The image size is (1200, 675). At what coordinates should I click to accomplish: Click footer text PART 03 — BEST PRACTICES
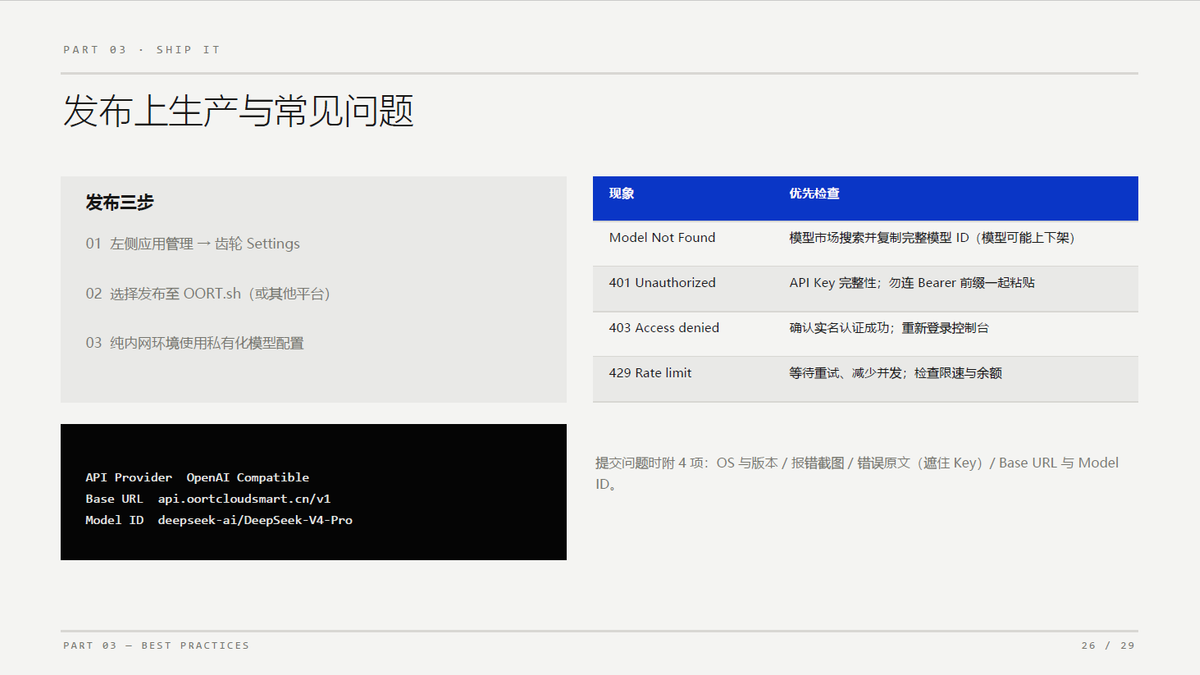click(x=156, y=645)
